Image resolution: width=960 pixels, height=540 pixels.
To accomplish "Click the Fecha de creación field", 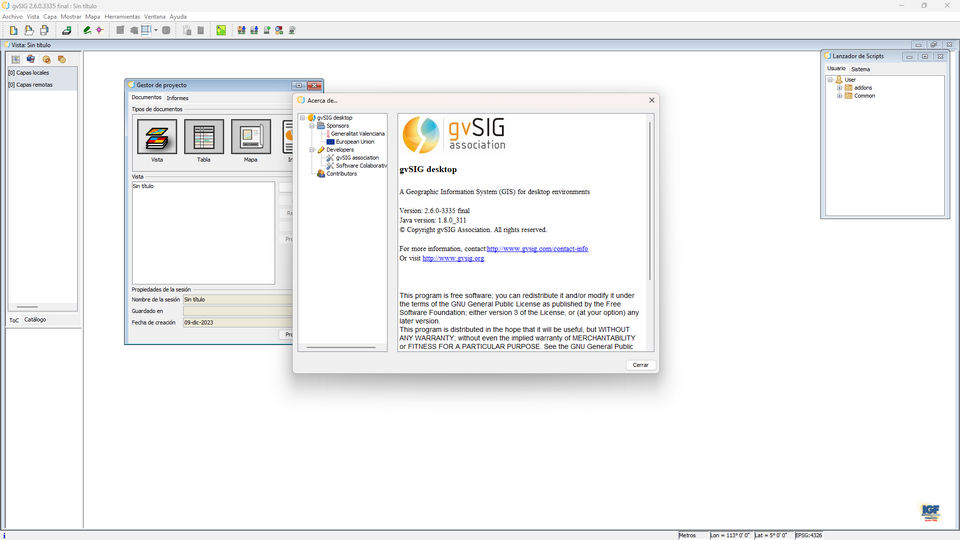I will [x=238, y=323].
